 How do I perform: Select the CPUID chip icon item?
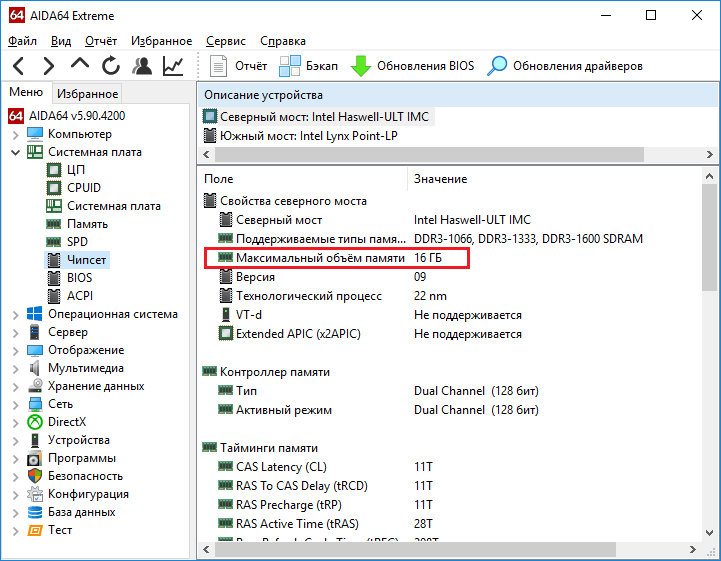coord(54,188)
